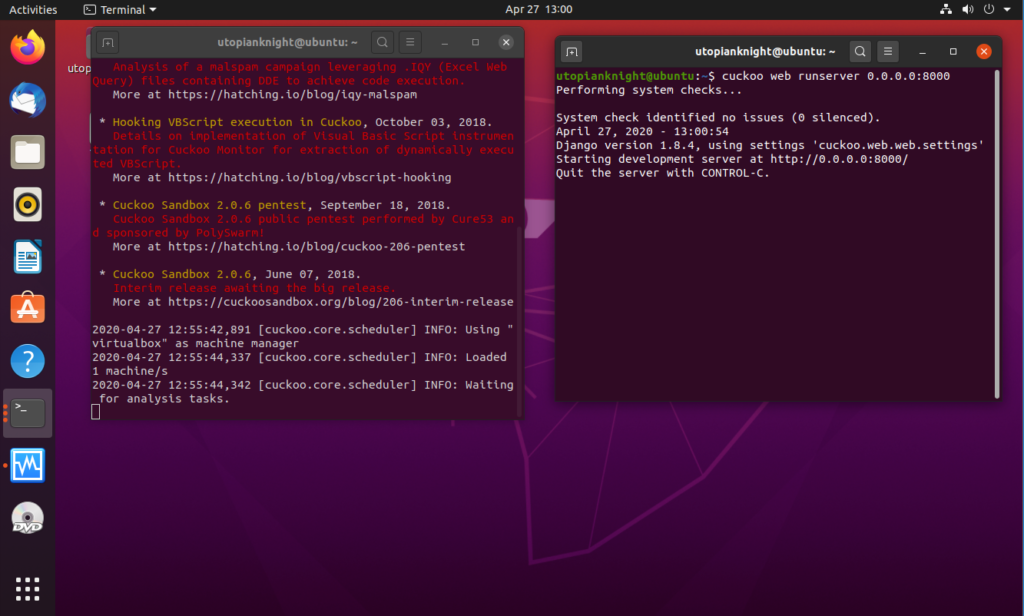Open Firefox from the dock
Viewport: 1024px width, 616px height.
(x=27, y=48)
